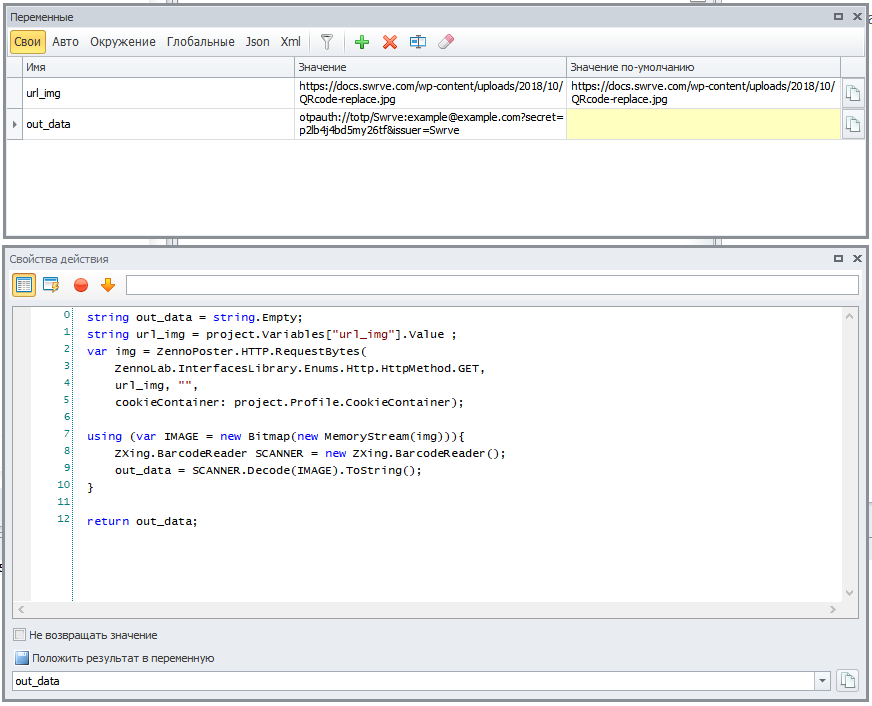Screen dimensions: 872x706
Task: Click the red X delete-variable icon
Action: tap(390, 42)
